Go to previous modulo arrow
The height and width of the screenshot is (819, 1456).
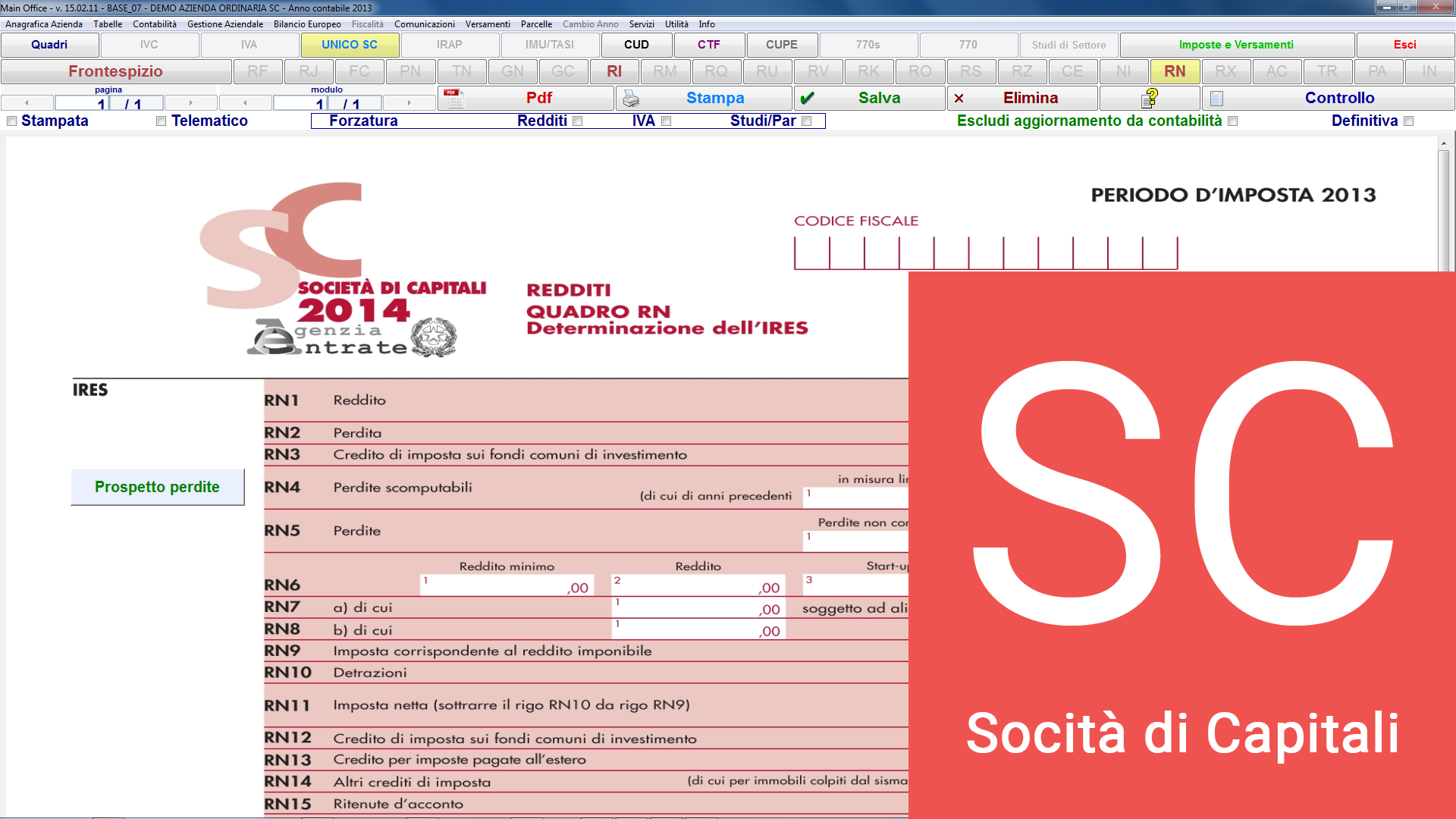(x=245, y=102)
